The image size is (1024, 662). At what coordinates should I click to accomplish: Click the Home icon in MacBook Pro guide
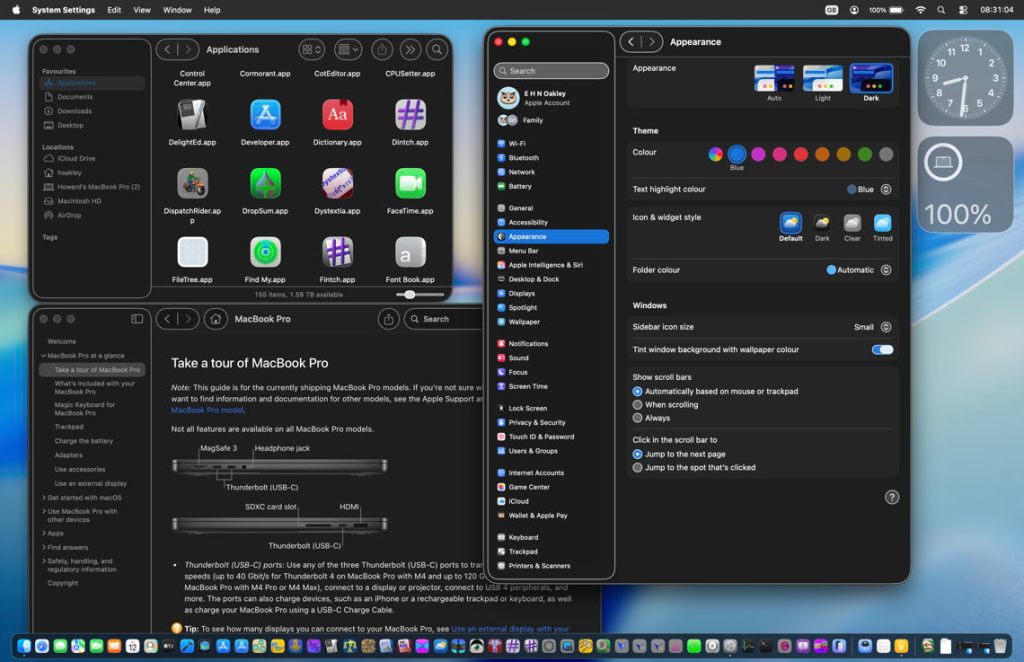tap(214, 319)
